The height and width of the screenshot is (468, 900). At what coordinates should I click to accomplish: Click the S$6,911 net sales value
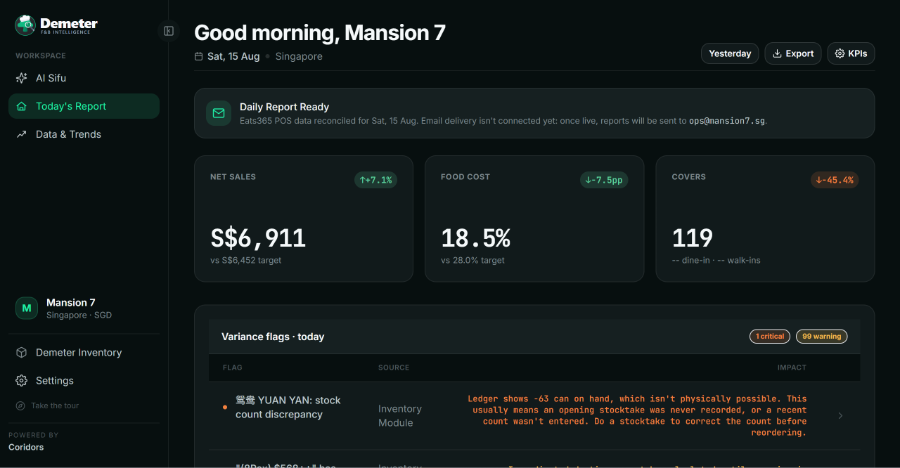258,238
